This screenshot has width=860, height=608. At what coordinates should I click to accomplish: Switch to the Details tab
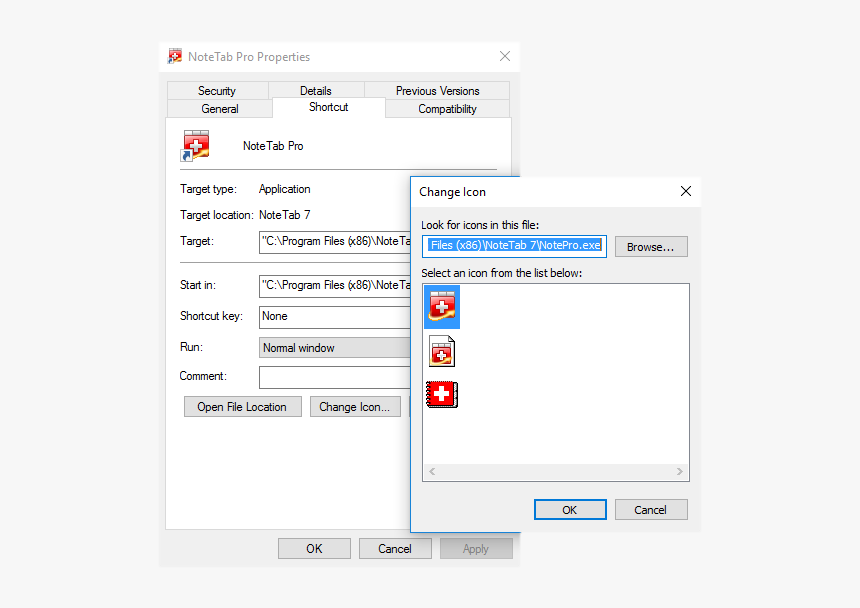[x=316, y=90]
